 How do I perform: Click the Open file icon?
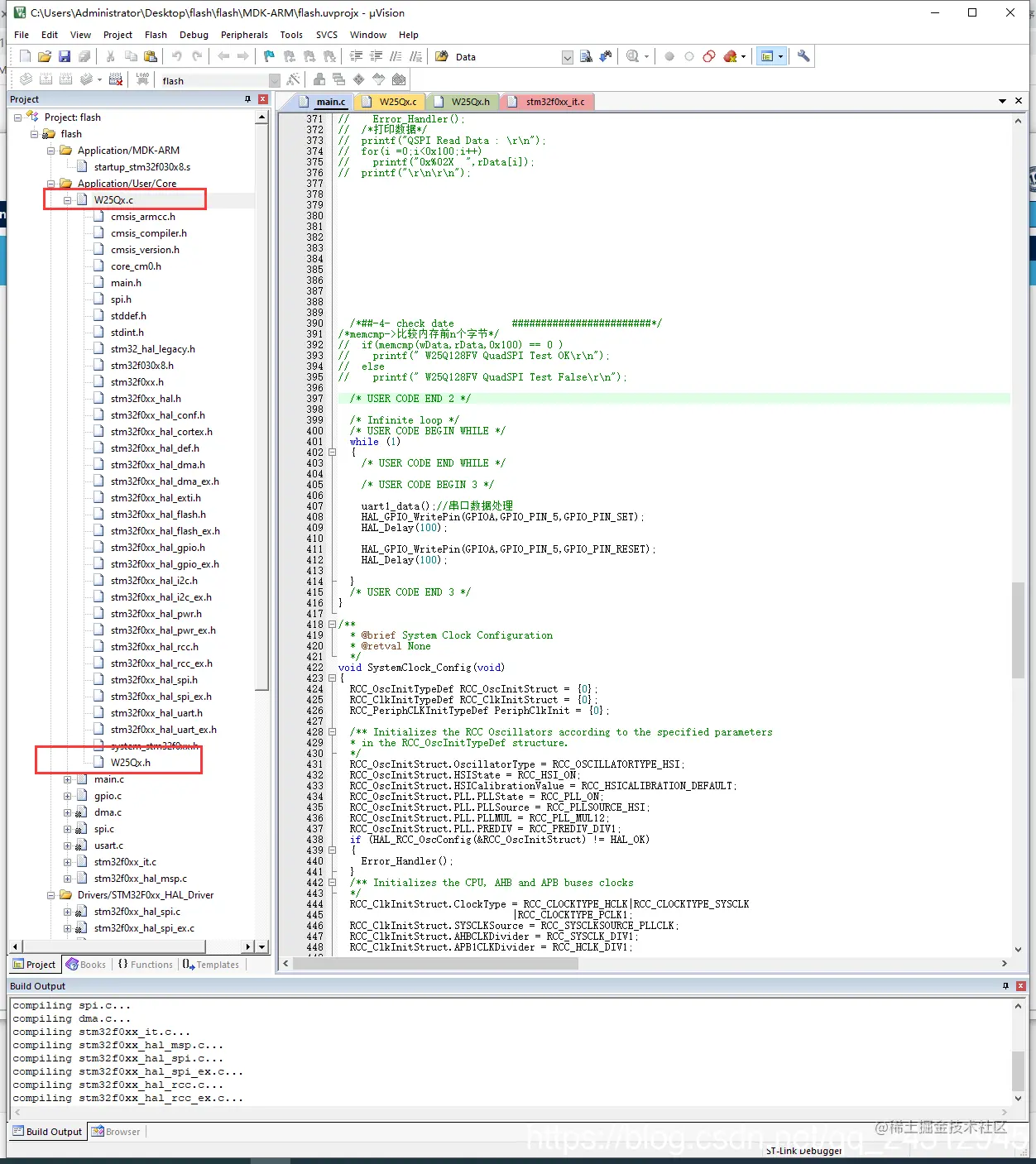(45, 56)
